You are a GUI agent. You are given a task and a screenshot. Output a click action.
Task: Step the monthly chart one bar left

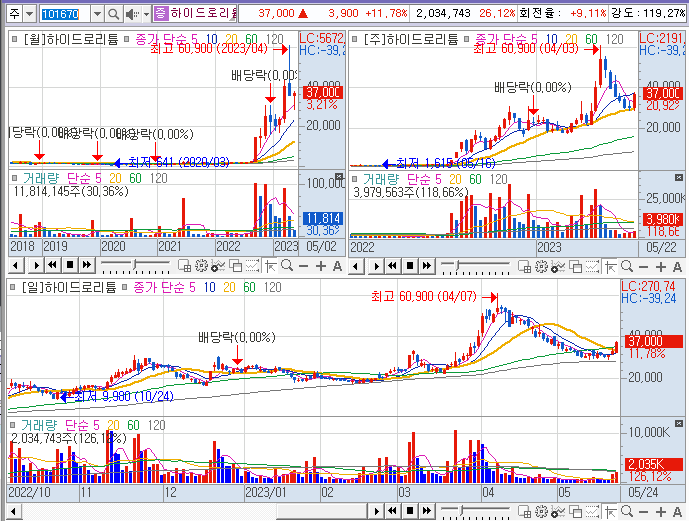tap(16, 265)
